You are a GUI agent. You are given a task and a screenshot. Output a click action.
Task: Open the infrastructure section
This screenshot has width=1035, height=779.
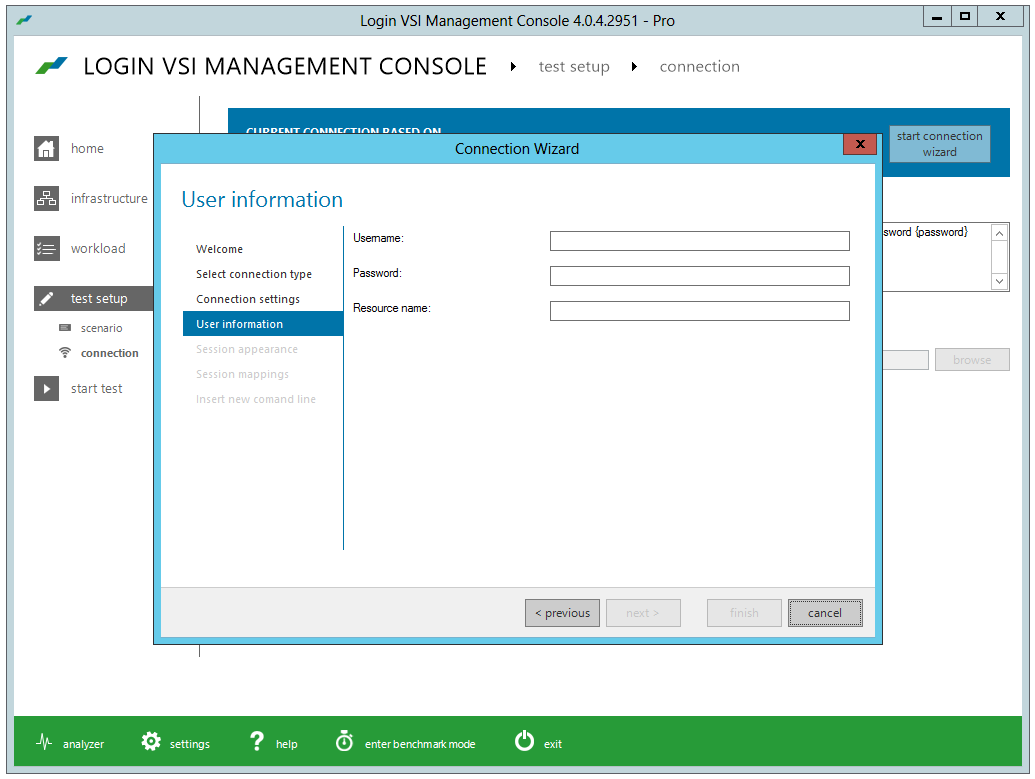pos(109,198)
